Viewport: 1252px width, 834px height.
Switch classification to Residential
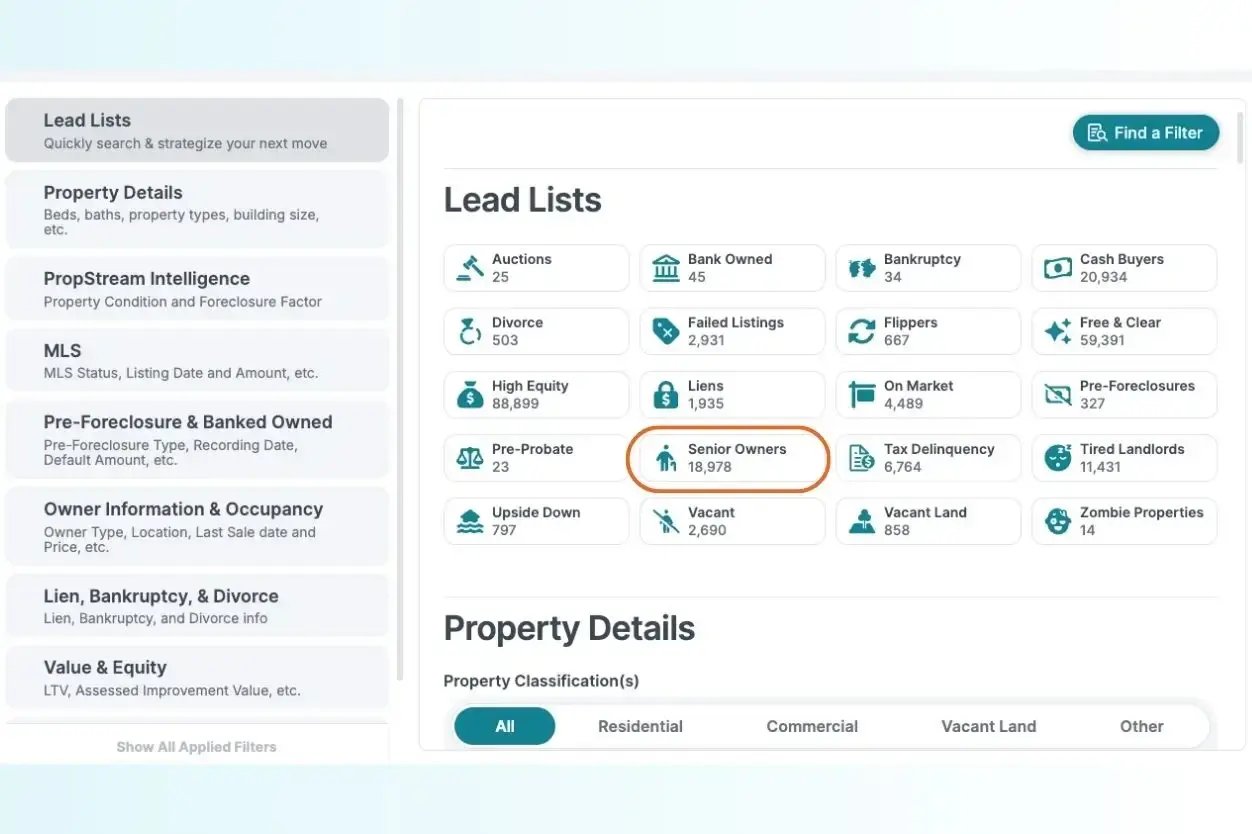pyautogui.click(x=640, y=726)
